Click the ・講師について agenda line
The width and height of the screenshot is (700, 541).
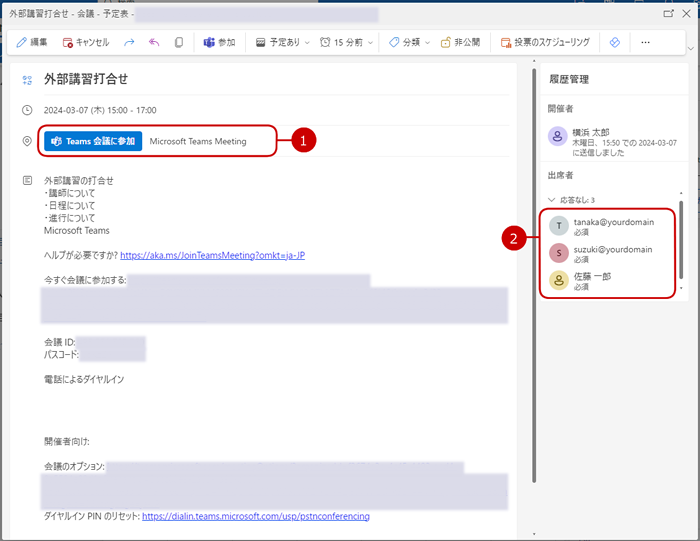click(70, 193)
